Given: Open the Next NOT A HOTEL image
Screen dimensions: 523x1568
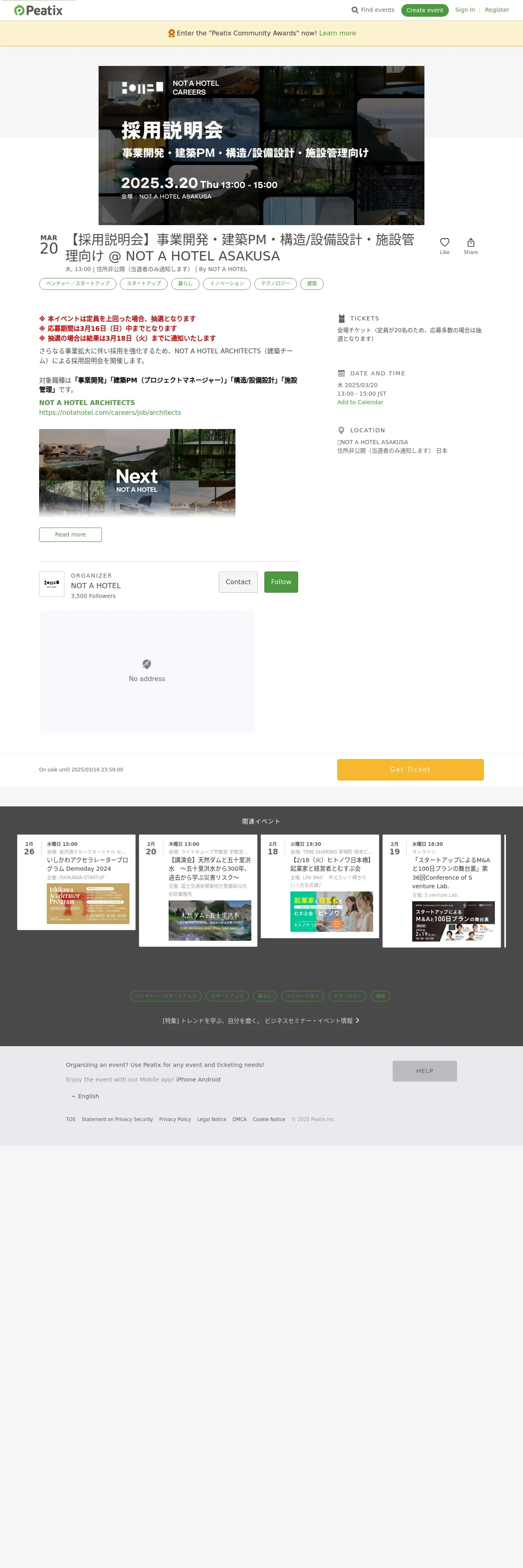Looking at the screenshot, I should 137,473.
